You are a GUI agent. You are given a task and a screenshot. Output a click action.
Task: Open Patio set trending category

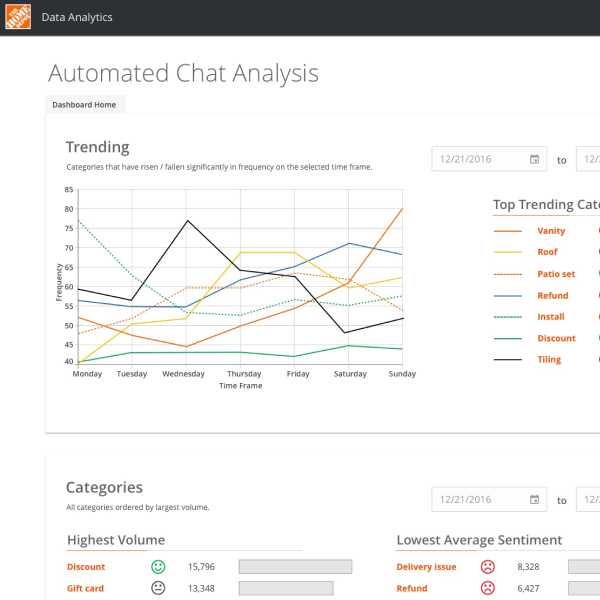(556, 274)
